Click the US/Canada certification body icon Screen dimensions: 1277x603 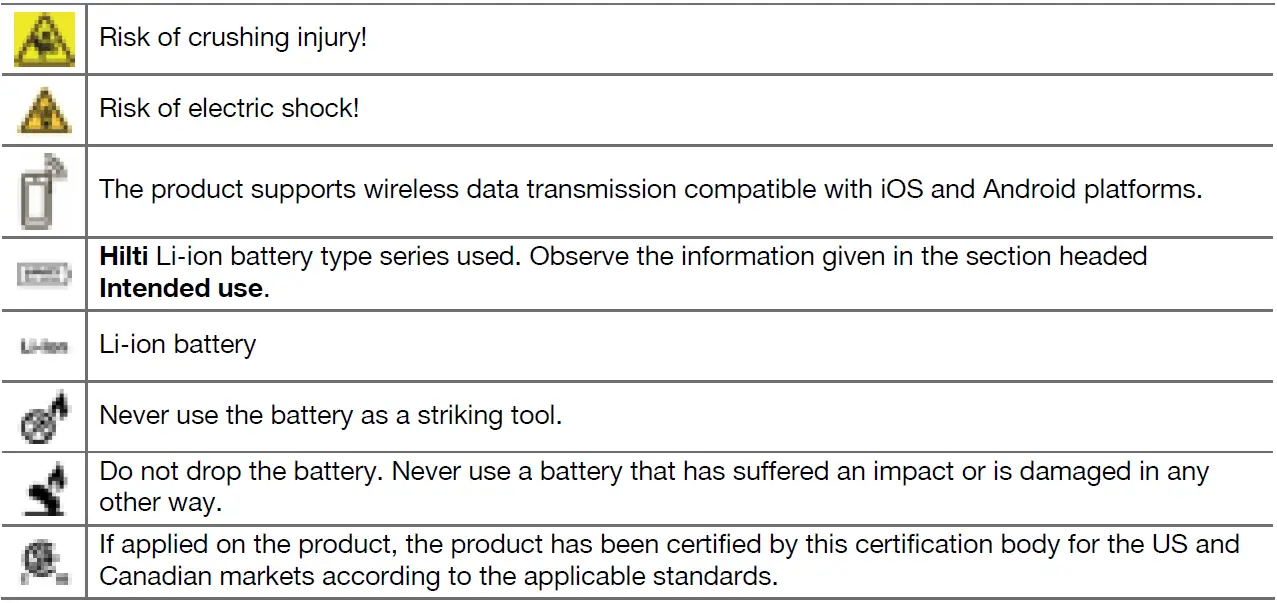[44, 561]
